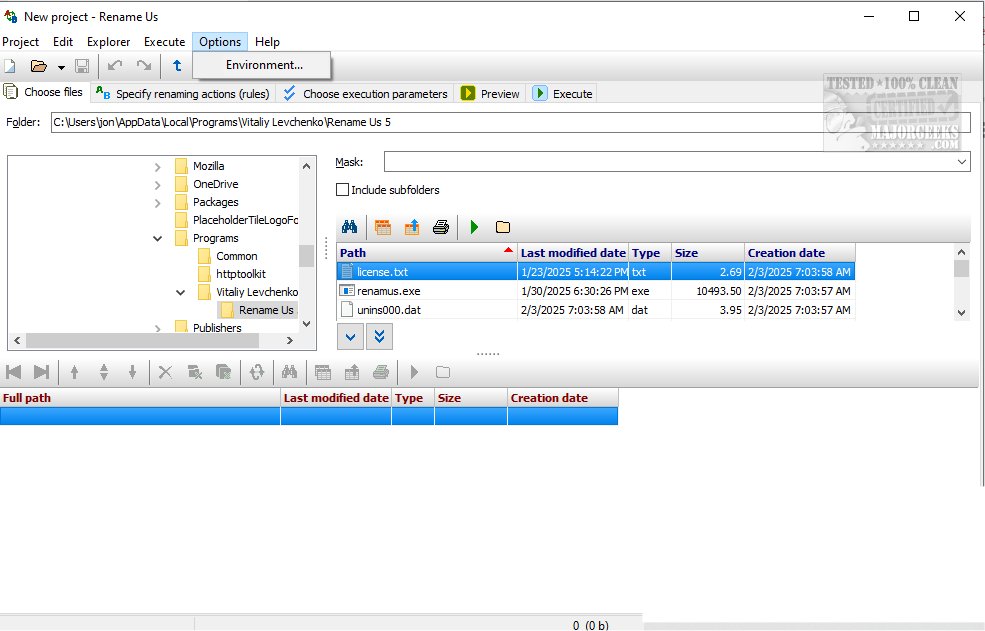Viewport: 985px width, 631px height.
Task: Switch to the Execute tab
Action: click(x=563, y=94)
